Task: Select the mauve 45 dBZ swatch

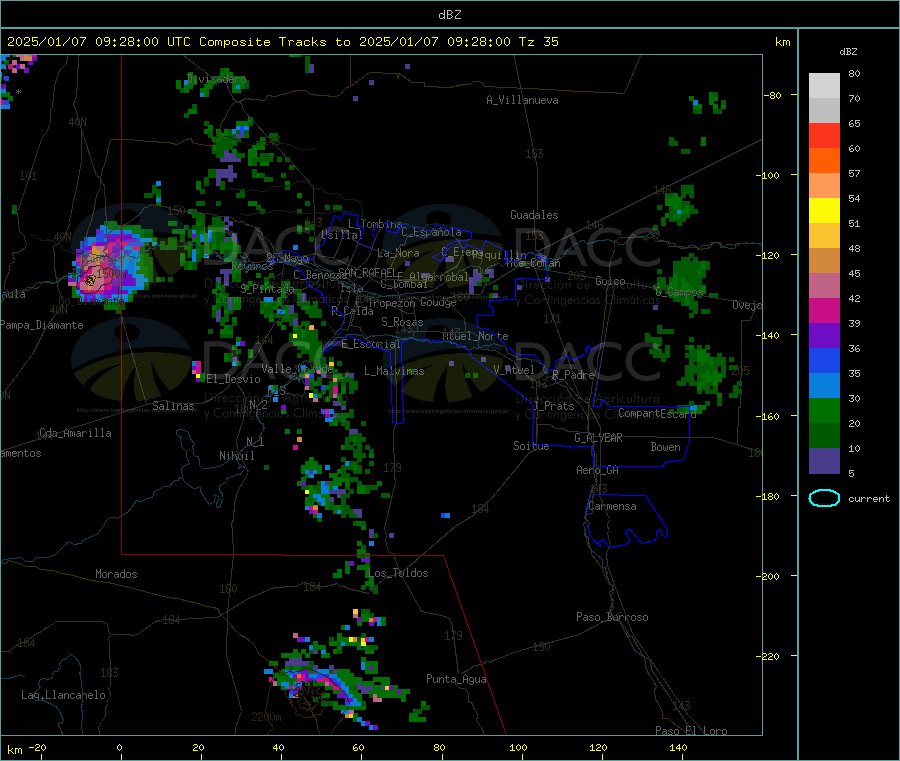Action: (x=824, y=286)
